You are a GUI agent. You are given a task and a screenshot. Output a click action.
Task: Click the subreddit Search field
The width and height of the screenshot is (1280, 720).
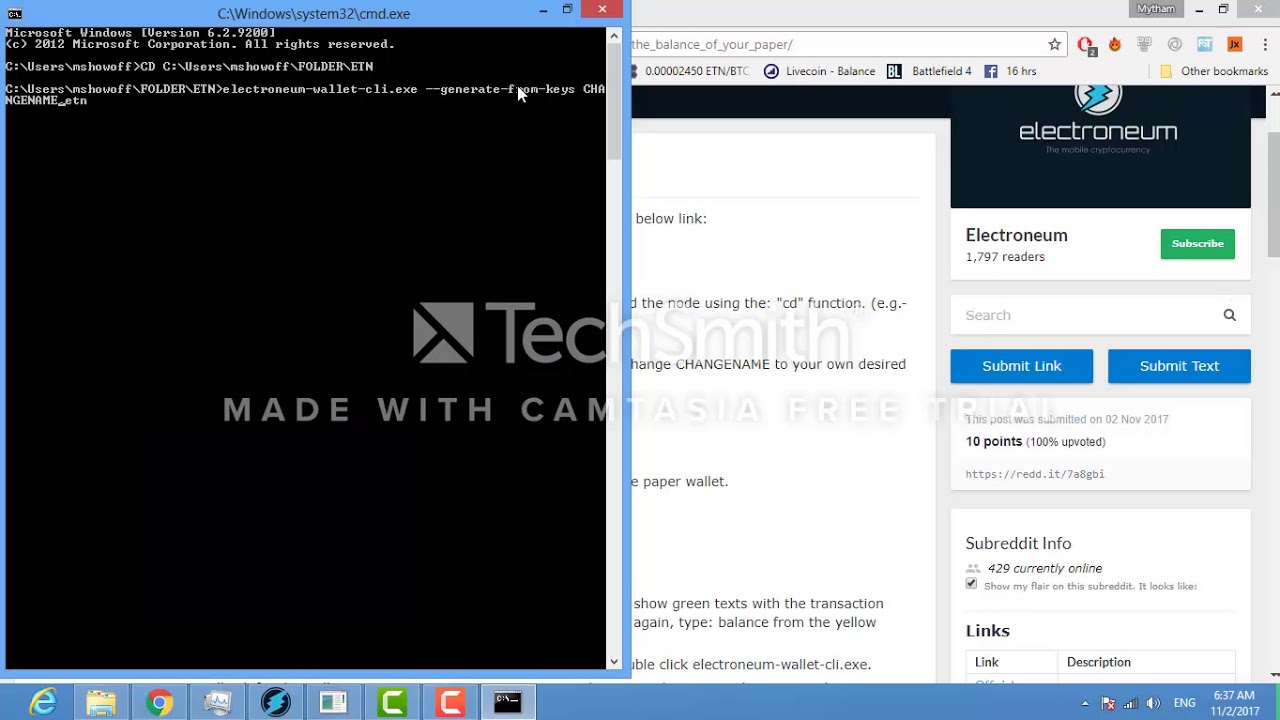pyautogui.click(x=1085, y=315)
